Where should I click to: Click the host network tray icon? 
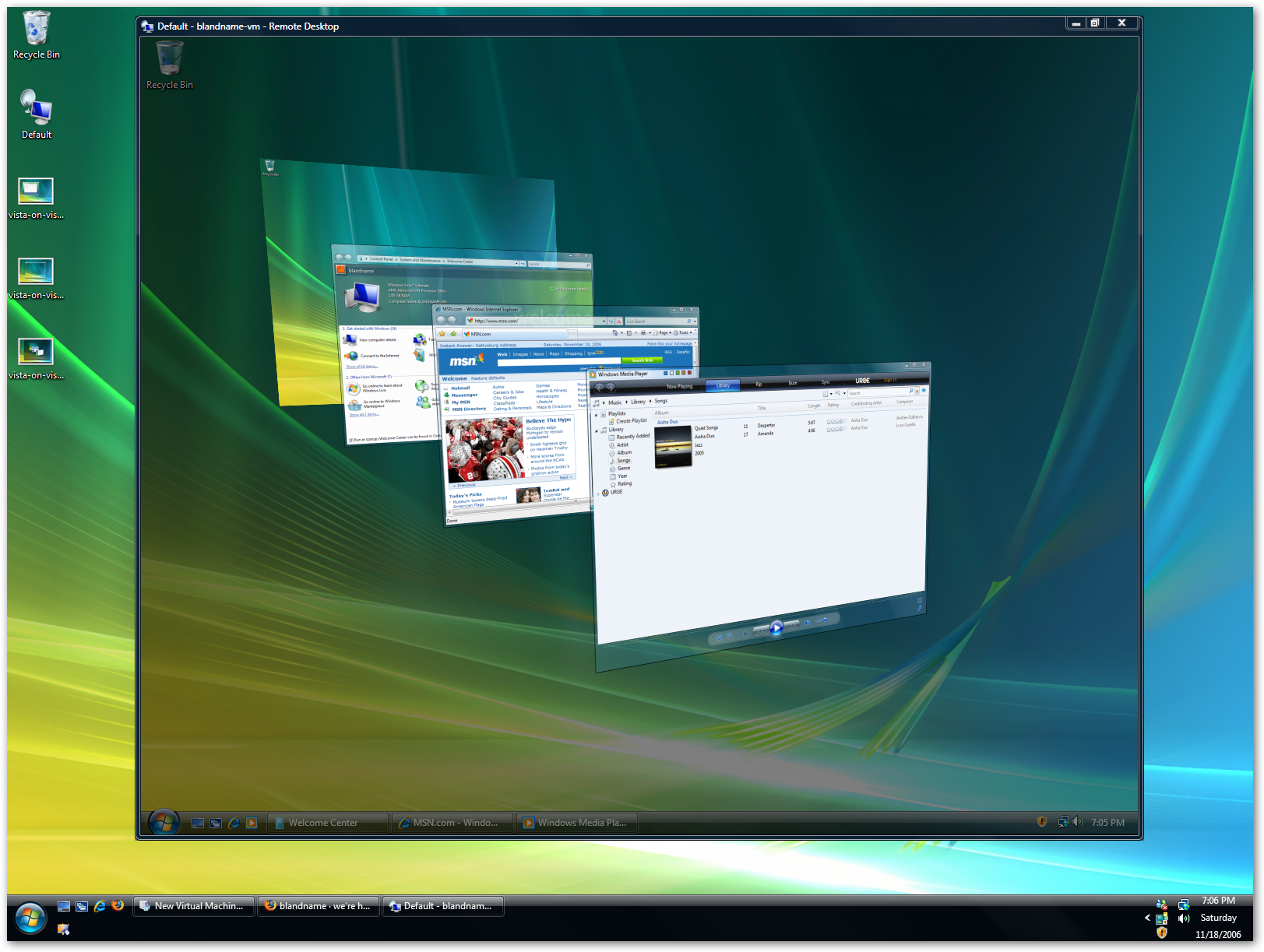[1183, 905]
